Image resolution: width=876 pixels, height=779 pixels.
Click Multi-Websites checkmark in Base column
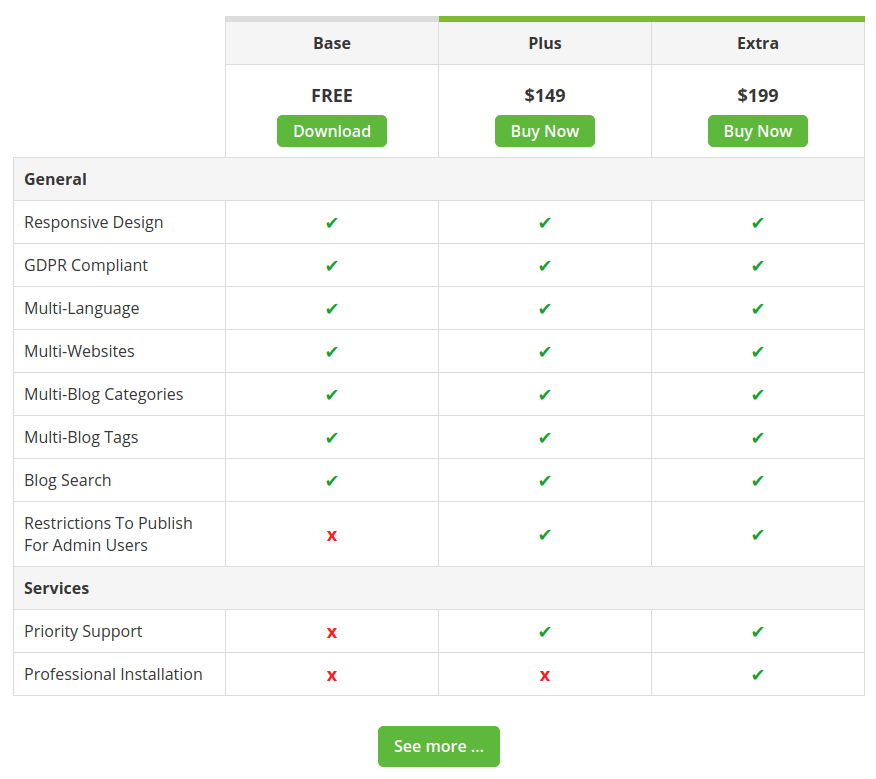[x=332, y=352]
